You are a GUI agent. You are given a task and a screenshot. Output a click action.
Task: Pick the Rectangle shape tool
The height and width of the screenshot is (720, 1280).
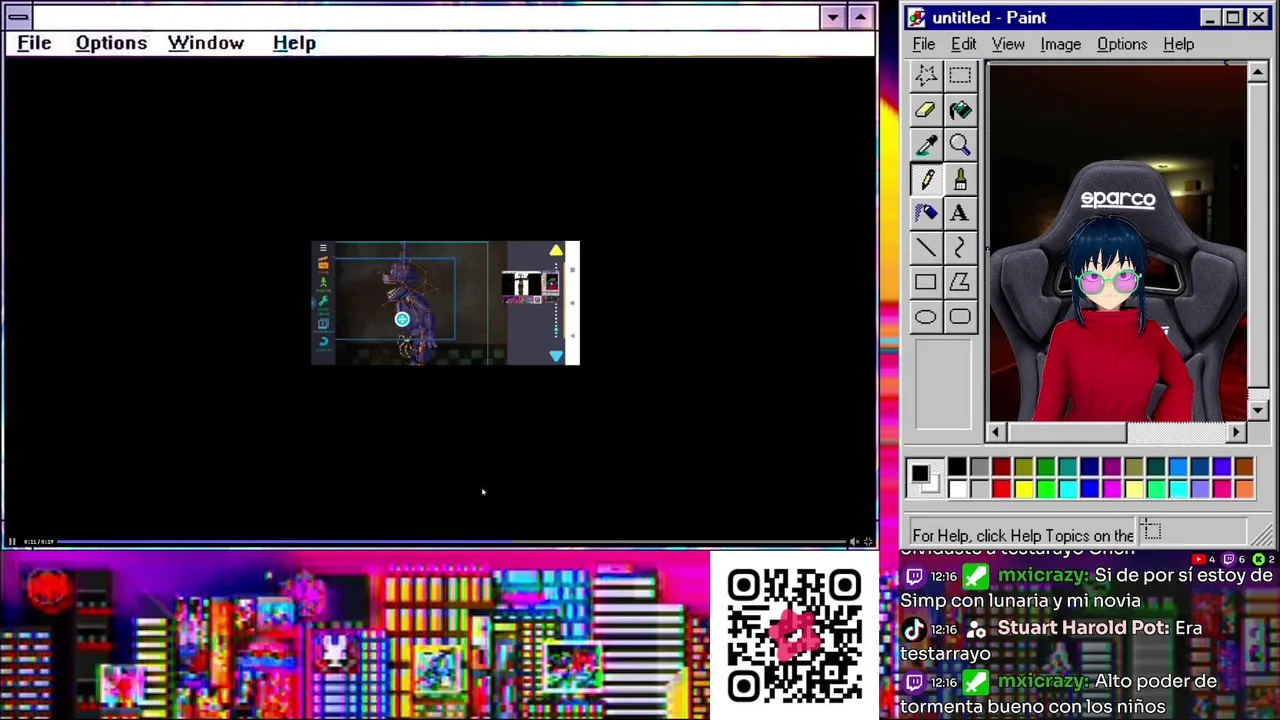tap(926, 282)
